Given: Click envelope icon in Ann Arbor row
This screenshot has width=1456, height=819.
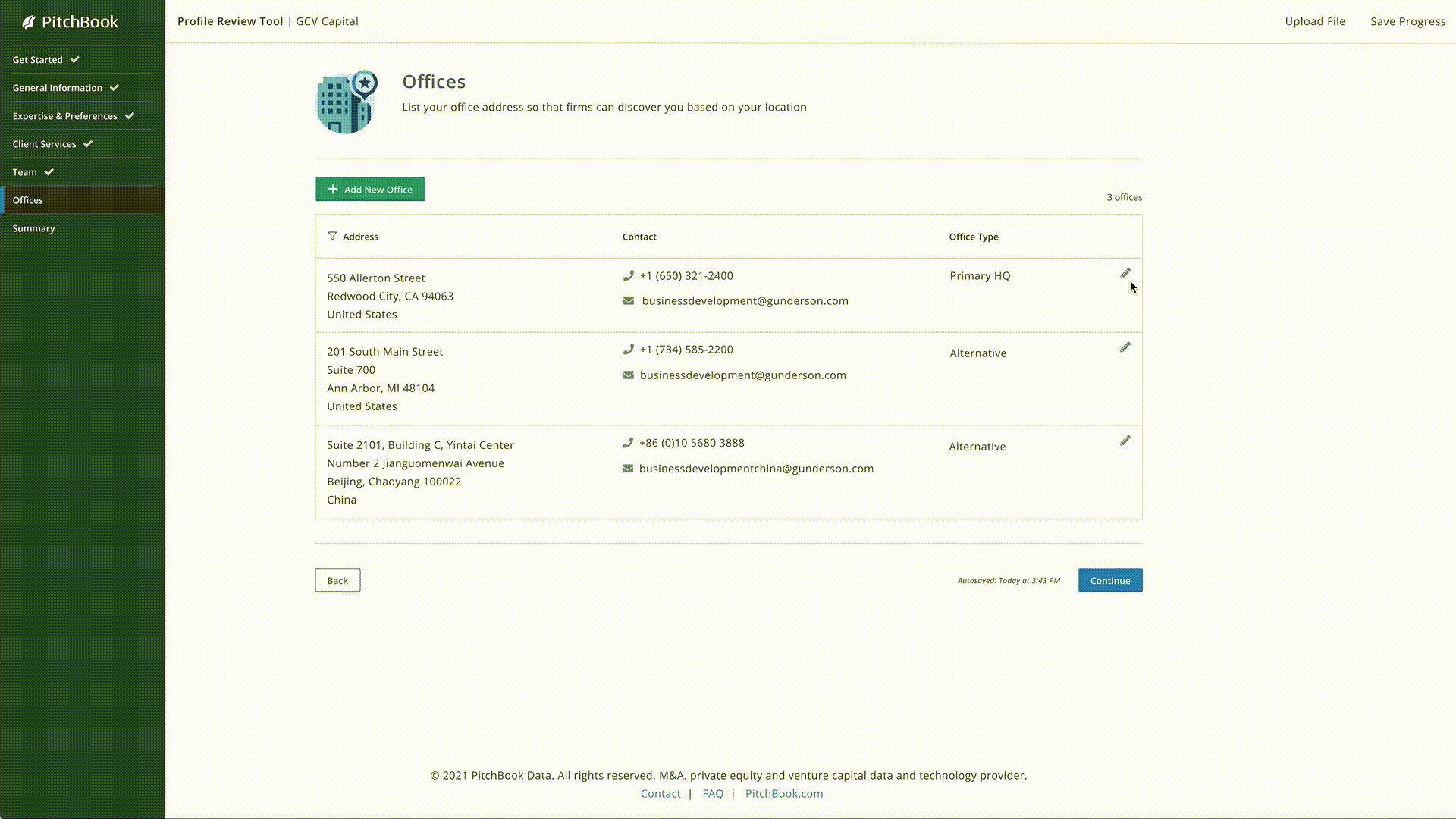Looking at the screenshot, I should pos(629,375).
